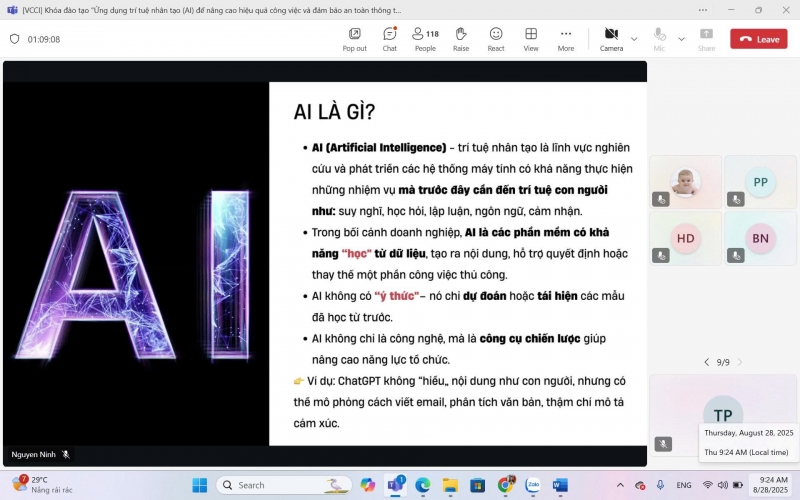Expand the Camera options dropdown arrow
The height and width of the screenshot is (500, 800).
tap(634, 39)
